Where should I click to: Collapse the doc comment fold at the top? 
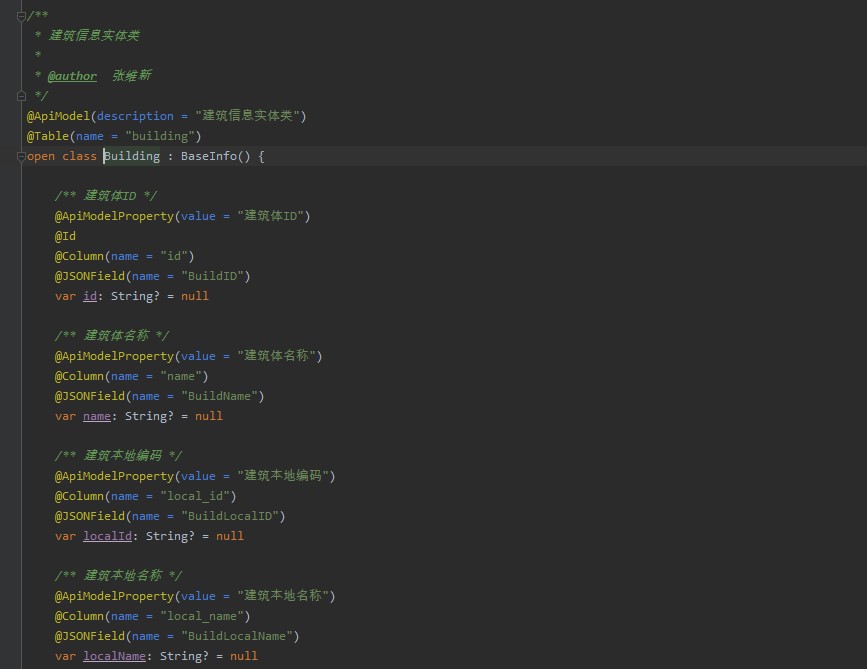21,15
